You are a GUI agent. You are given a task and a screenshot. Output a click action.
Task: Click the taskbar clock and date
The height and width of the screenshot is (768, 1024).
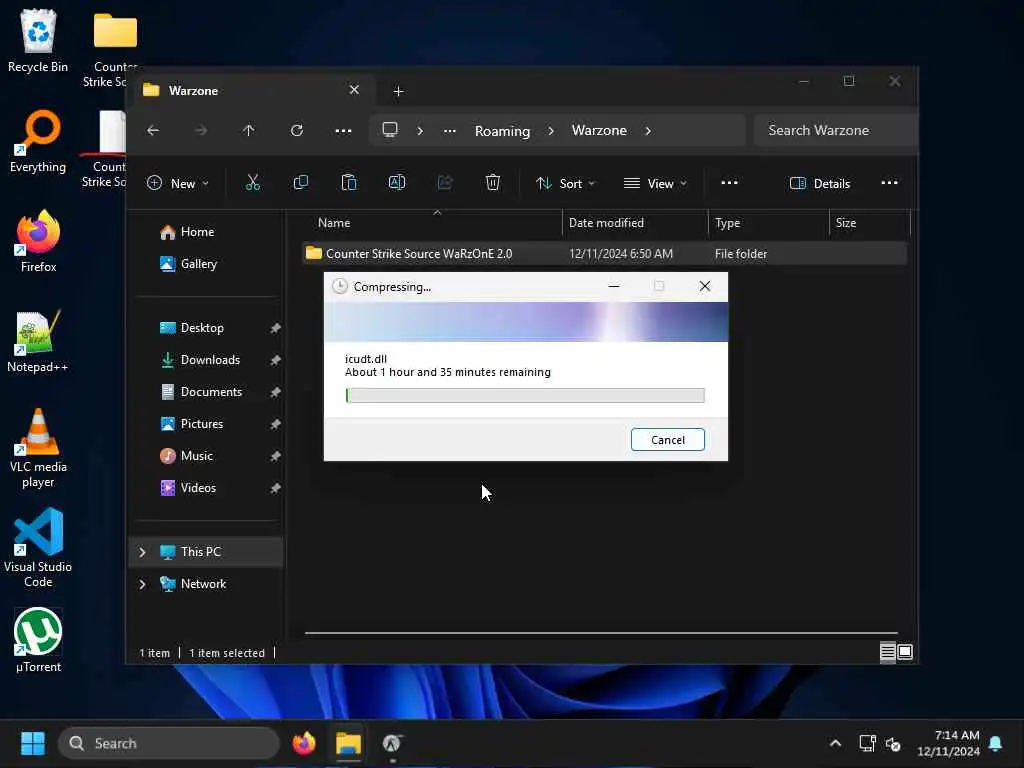[x=948, y=743]
